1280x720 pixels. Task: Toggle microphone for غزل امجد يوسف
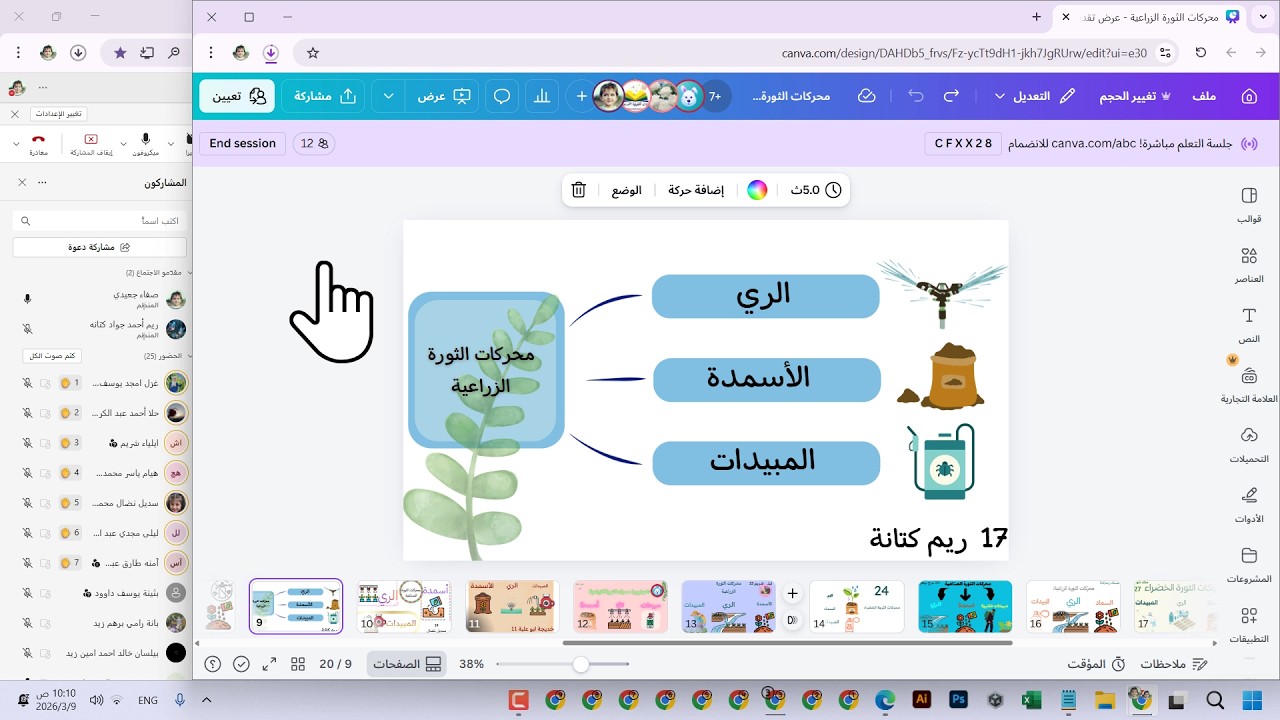point(28,383)
